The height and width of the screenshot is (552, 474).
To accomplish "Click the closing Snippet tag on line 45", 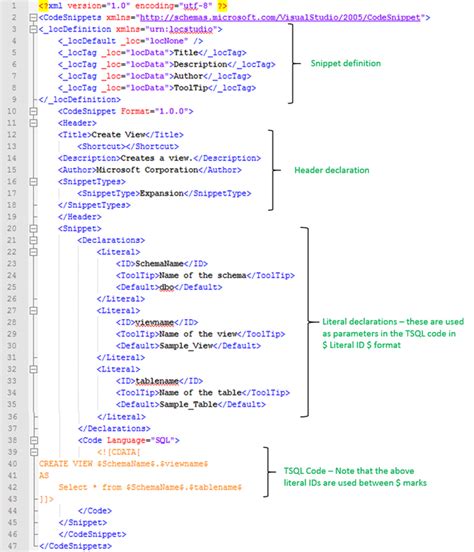I will pos(82,522).
